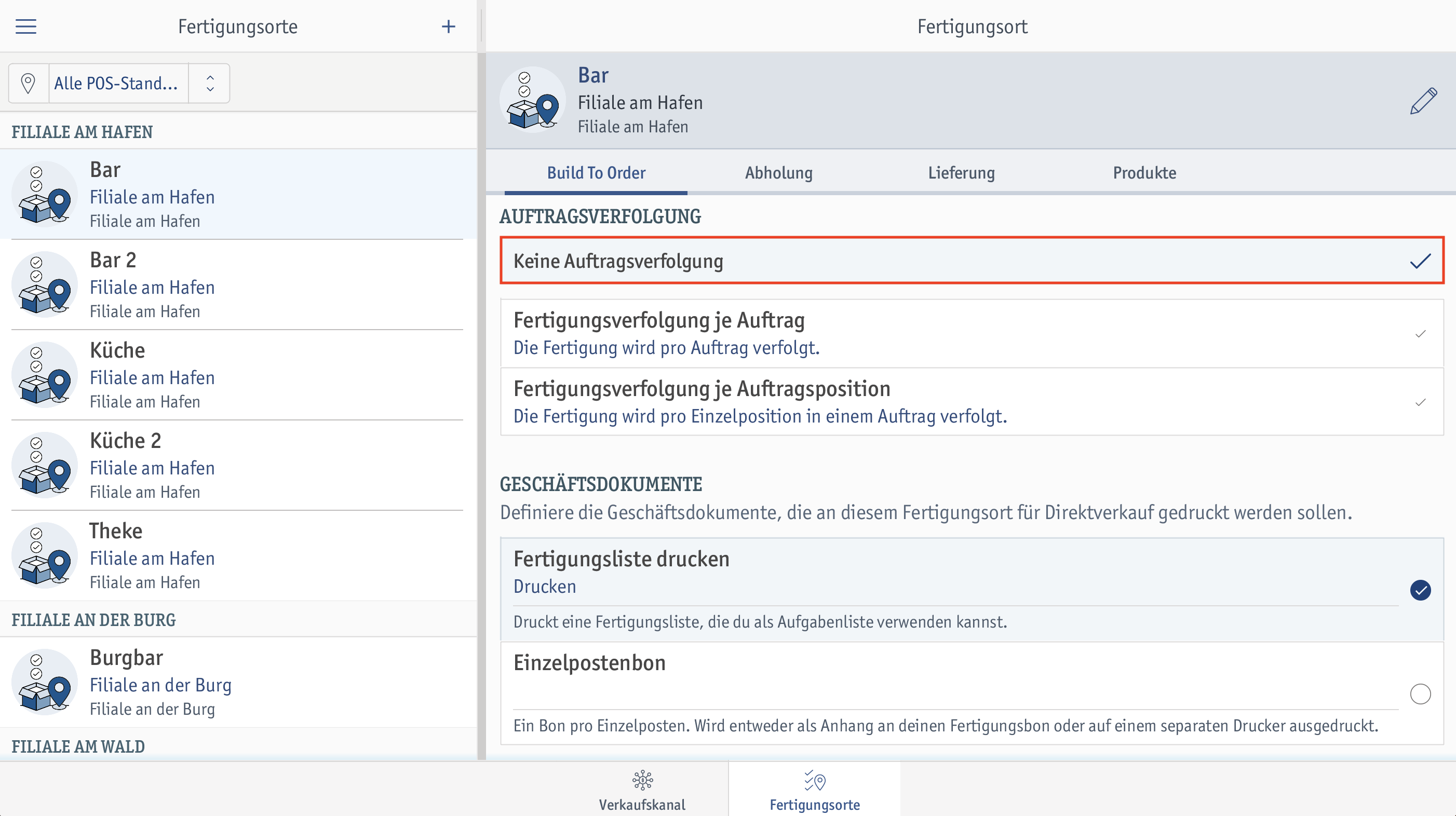Toggle Fertigungsliste drucken checkmark
The width and height of the screenshot is (1456, 816).
click(1420, 590)
